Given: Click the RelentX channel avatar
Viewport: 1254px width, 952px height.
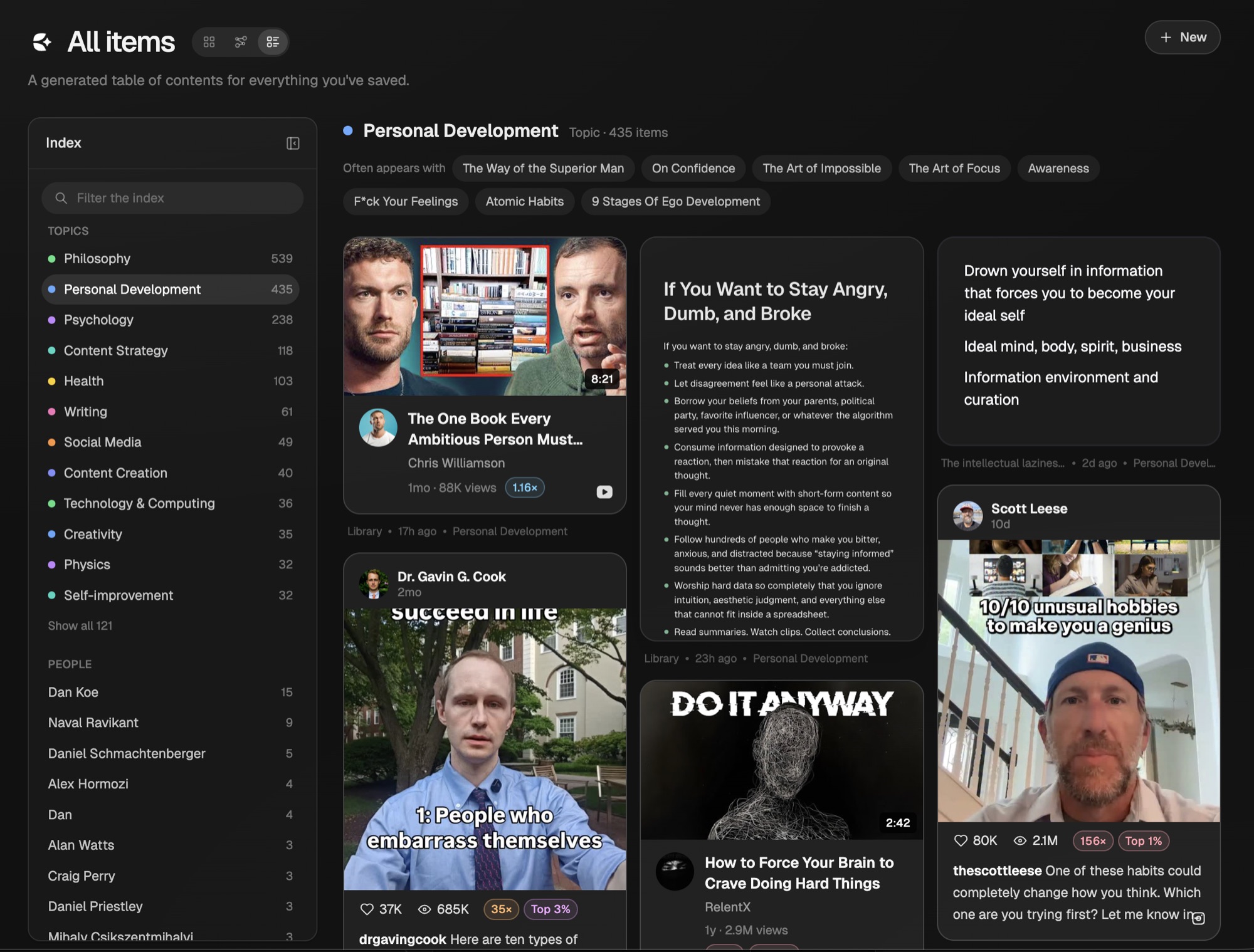Looking at the screenshot, I should coord(675,872).
